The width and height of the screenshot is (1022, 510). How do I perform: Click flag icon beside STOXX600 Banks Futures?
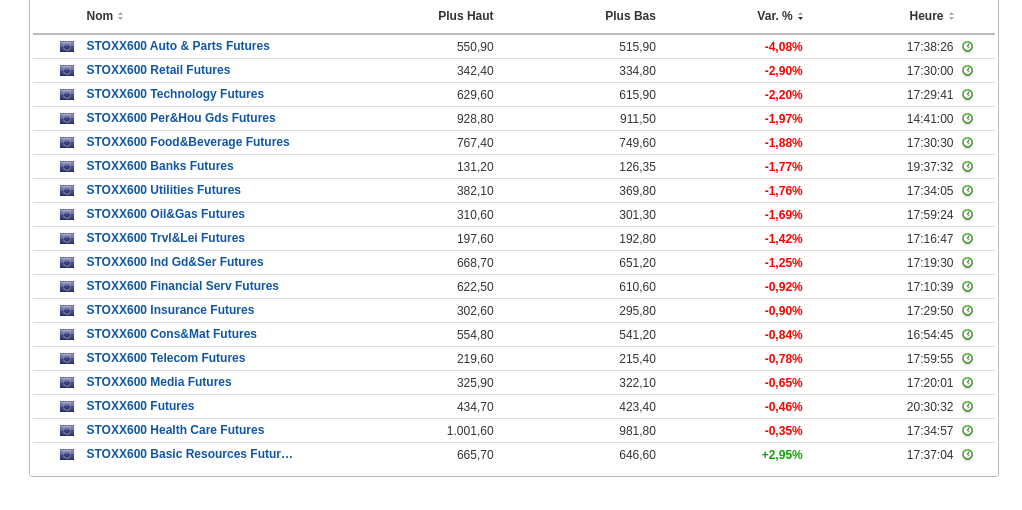click(67, 167)
